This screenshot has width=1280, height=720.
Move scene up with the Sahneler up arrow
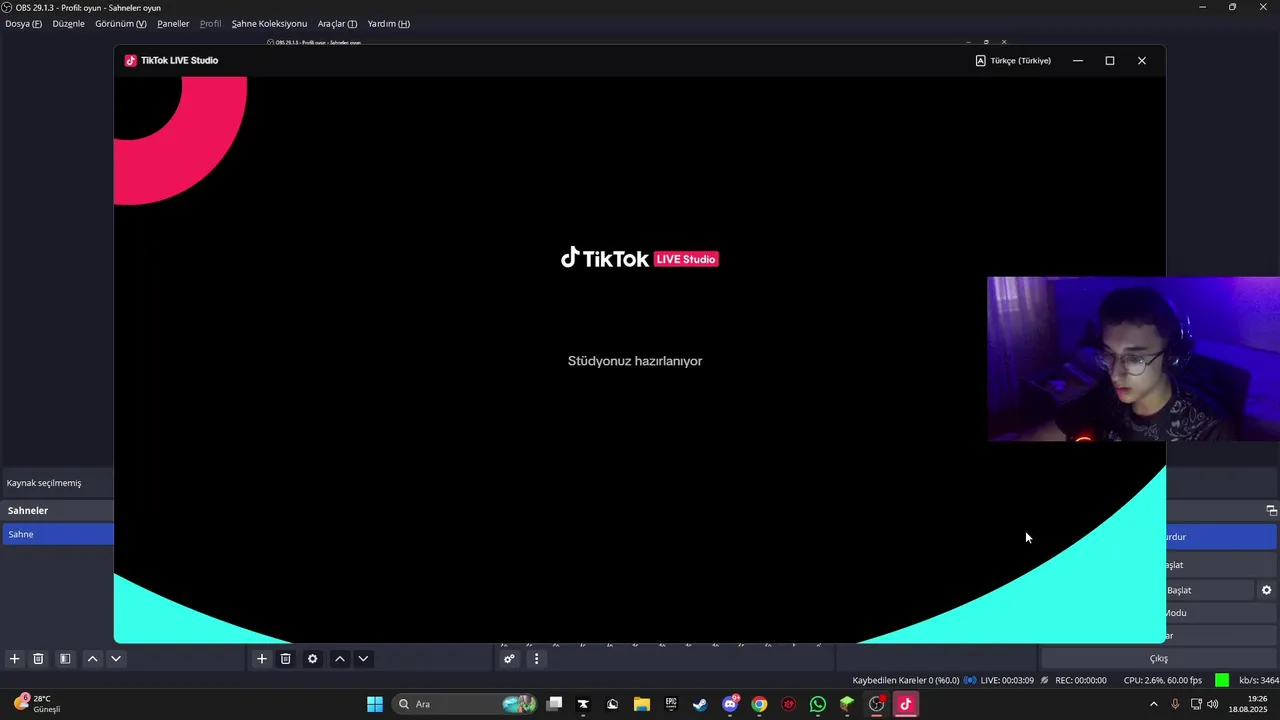[92, 659]
